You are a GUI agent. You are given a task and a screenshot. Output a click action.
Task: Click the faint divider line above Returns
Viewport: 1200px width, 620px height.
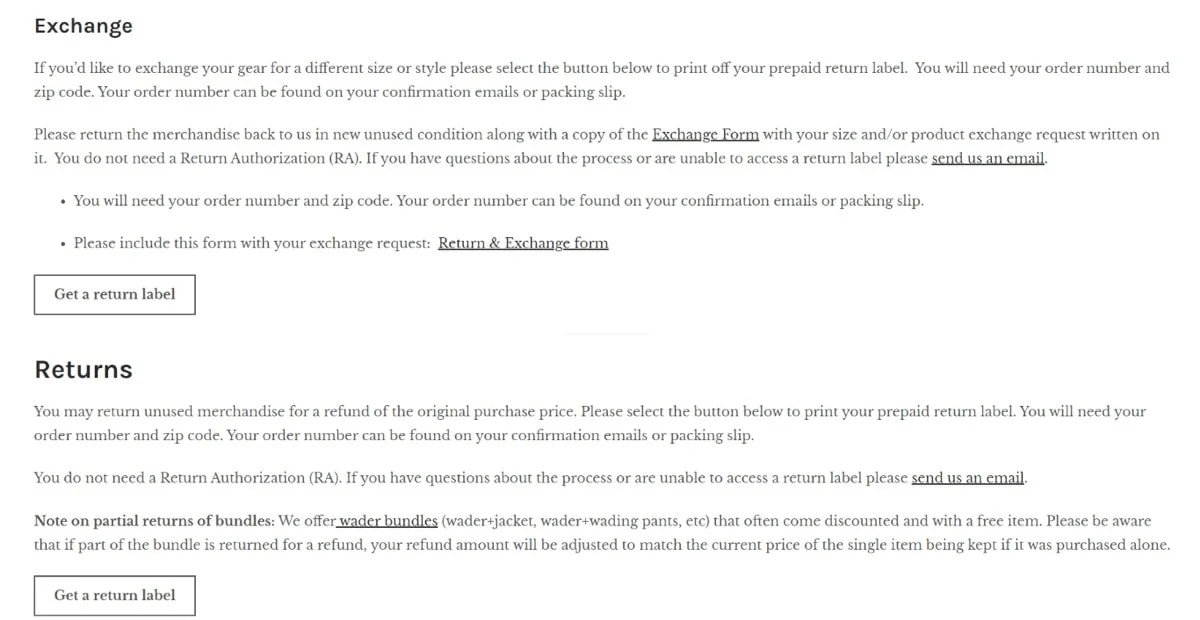click(x=607, y=333)
